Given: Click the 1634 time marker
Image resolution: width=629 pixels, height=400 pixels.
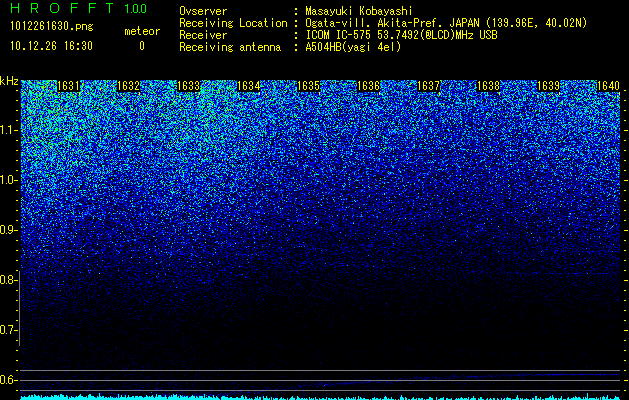Looking at the screenshot, I should 249,86.
